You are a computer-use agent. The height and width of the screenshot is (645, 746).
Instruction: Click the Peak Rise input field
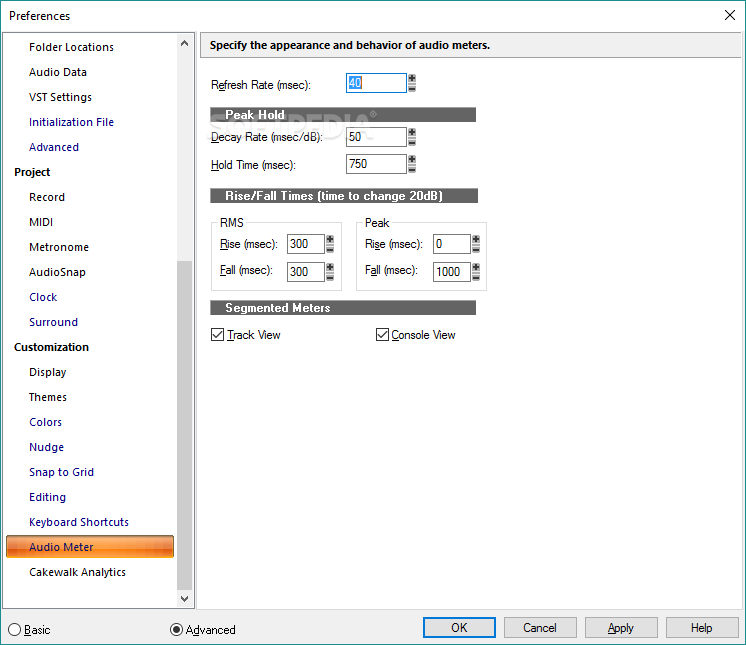tap(452, 244)
